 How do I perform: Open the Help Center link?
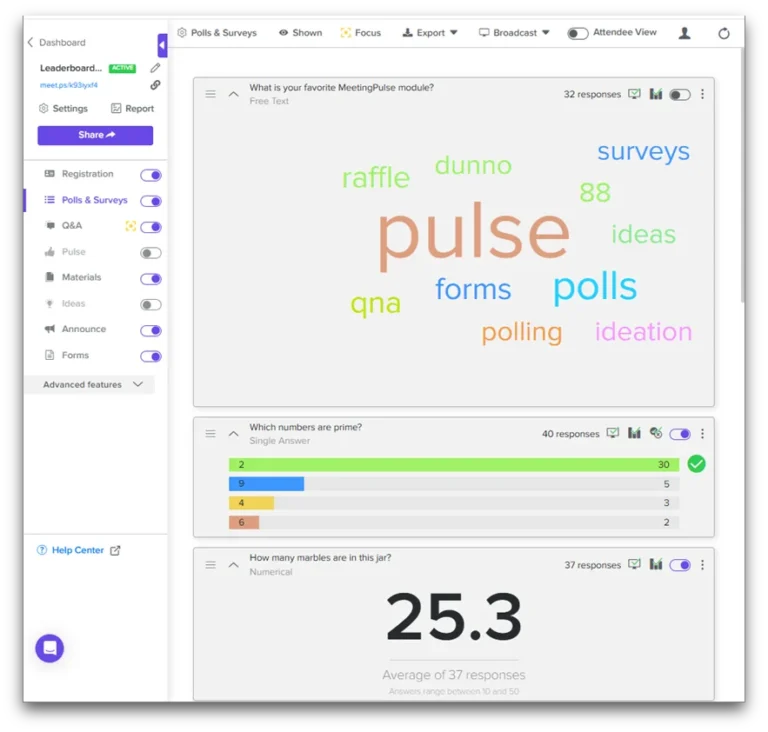point(77,550)
